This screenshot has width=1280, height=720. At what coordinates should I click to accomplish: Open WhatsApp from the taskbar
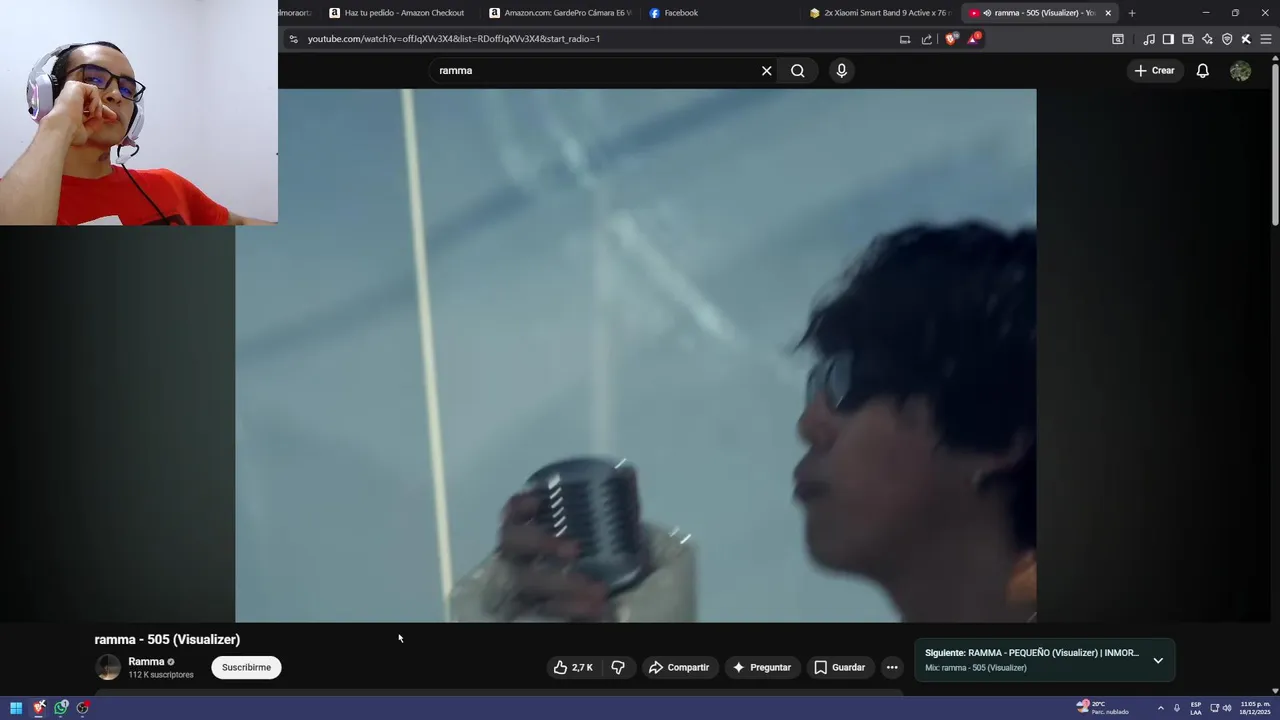(61, 707)
